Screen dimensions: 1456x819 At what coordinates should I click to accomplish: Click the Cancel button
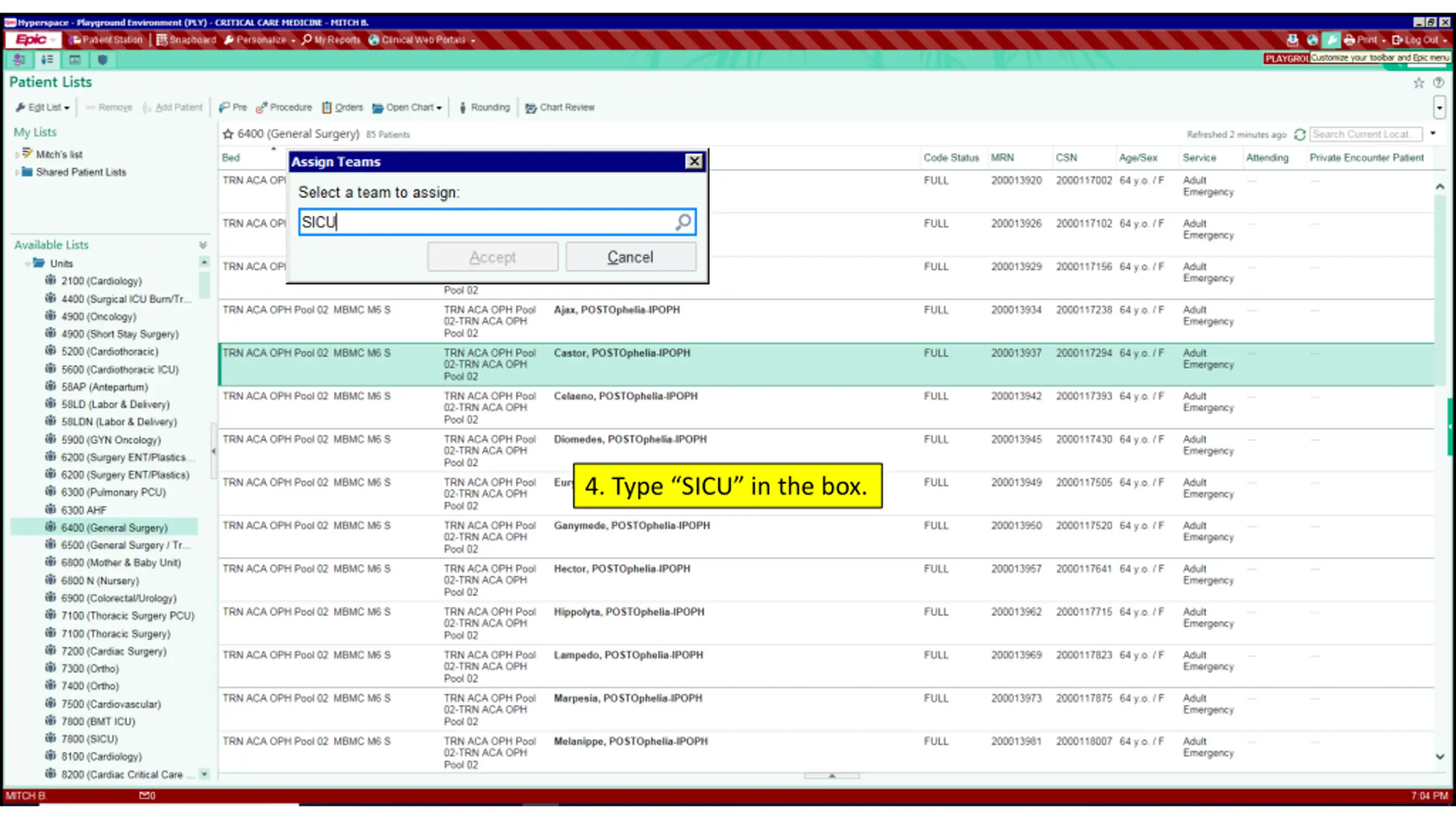631,257
